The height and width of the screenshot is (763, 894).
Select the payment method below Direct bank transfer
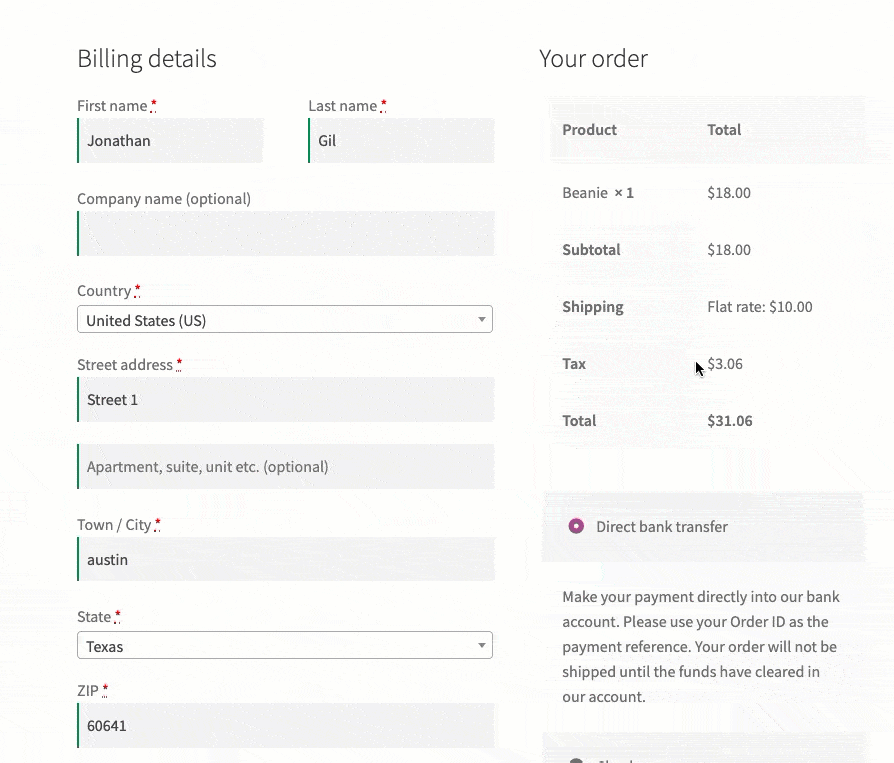pos(575,760)
